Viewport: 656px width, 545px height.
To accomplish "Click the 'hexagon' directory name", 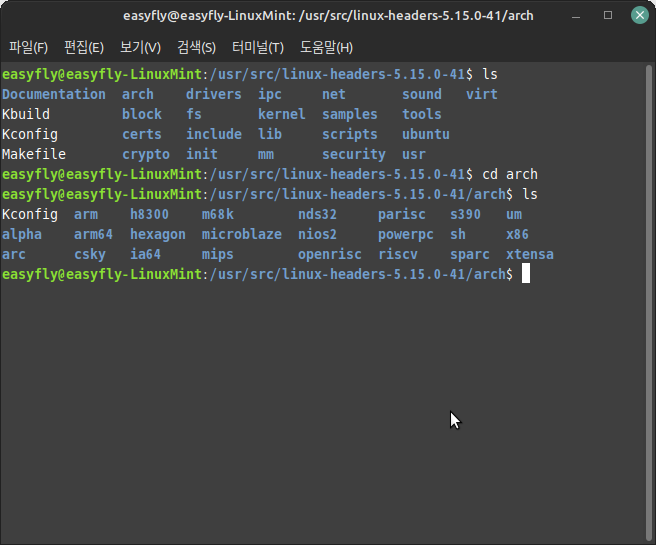I will 158,234.
